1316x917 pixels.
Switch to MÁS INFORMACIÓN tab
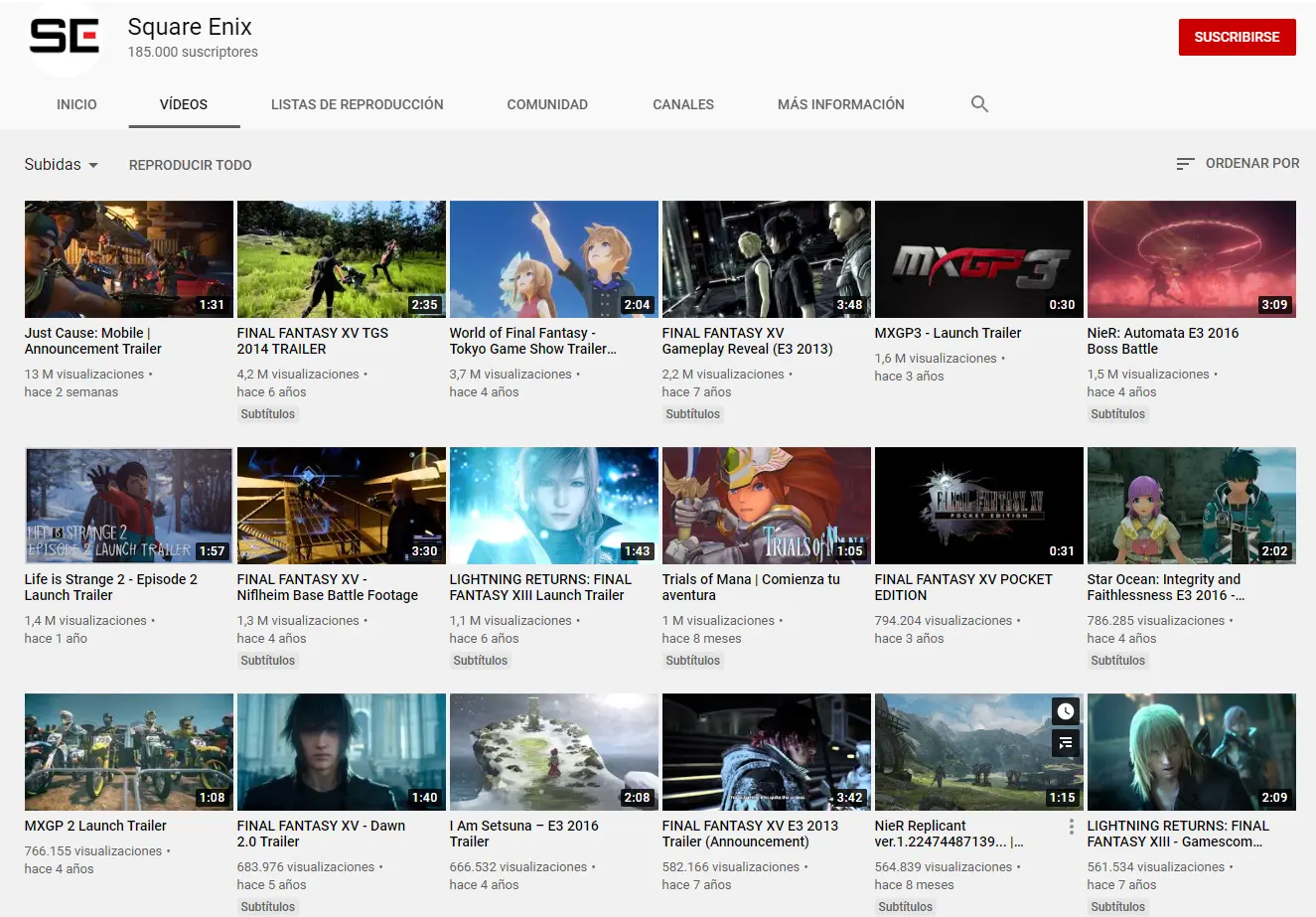(841, 104)
